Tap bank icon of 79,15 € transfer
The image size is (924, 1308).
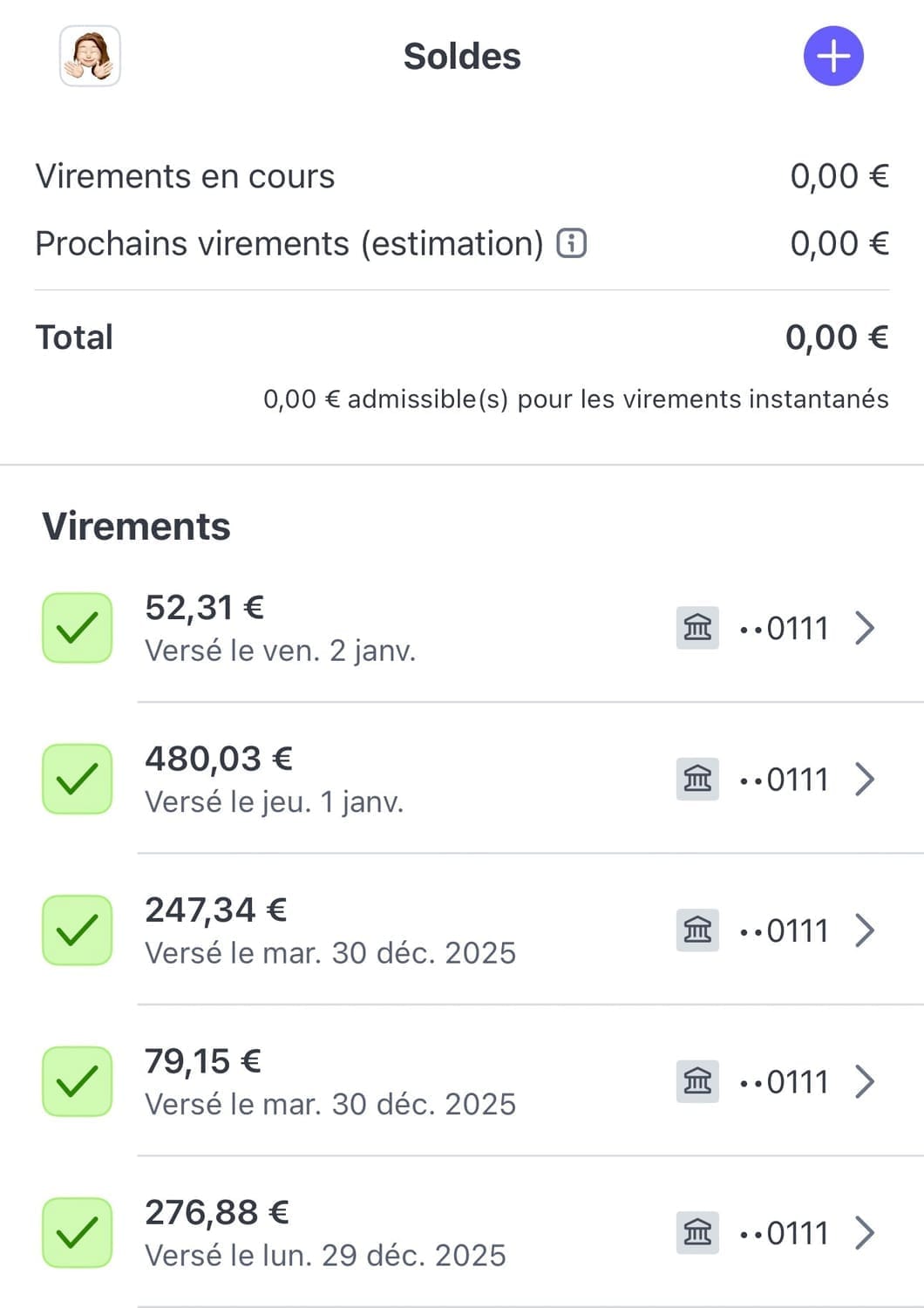click(x=697, y=1081)
